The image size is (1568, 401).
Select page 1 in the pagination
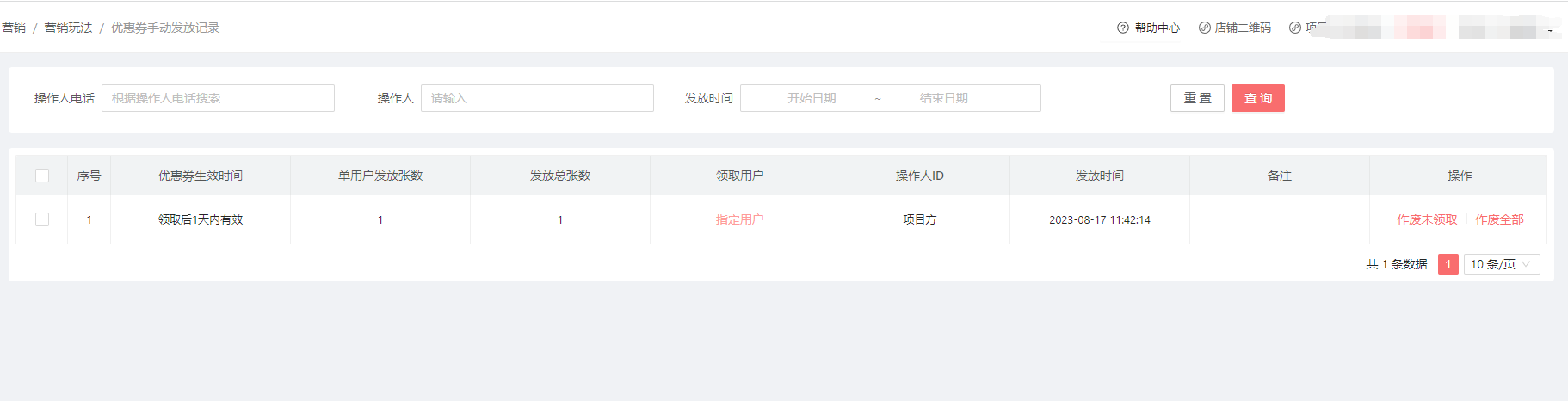(1448, 264)
